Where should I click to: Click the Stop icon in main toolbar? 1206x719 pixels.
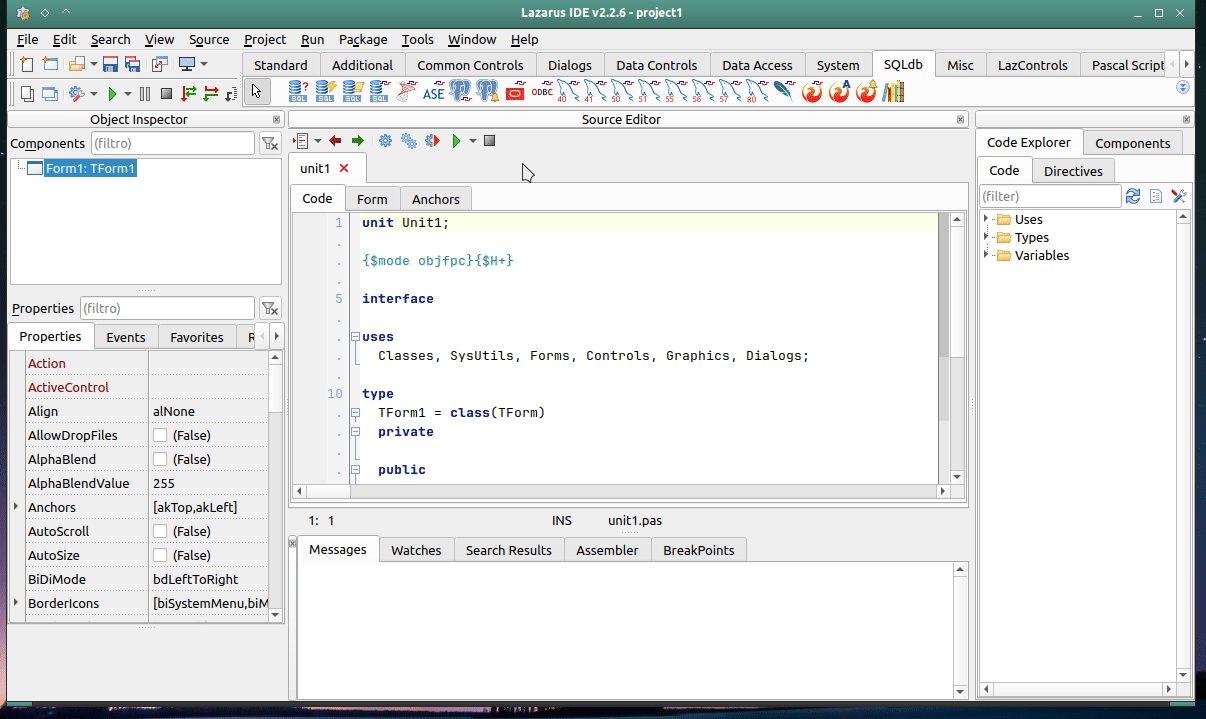166,93
